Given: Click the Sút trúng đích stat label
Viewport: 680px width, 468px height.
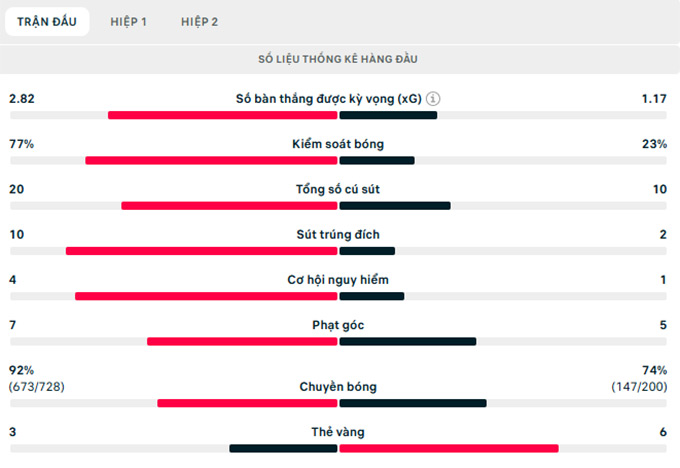Looking at the screenshot, I should (339, 234).
